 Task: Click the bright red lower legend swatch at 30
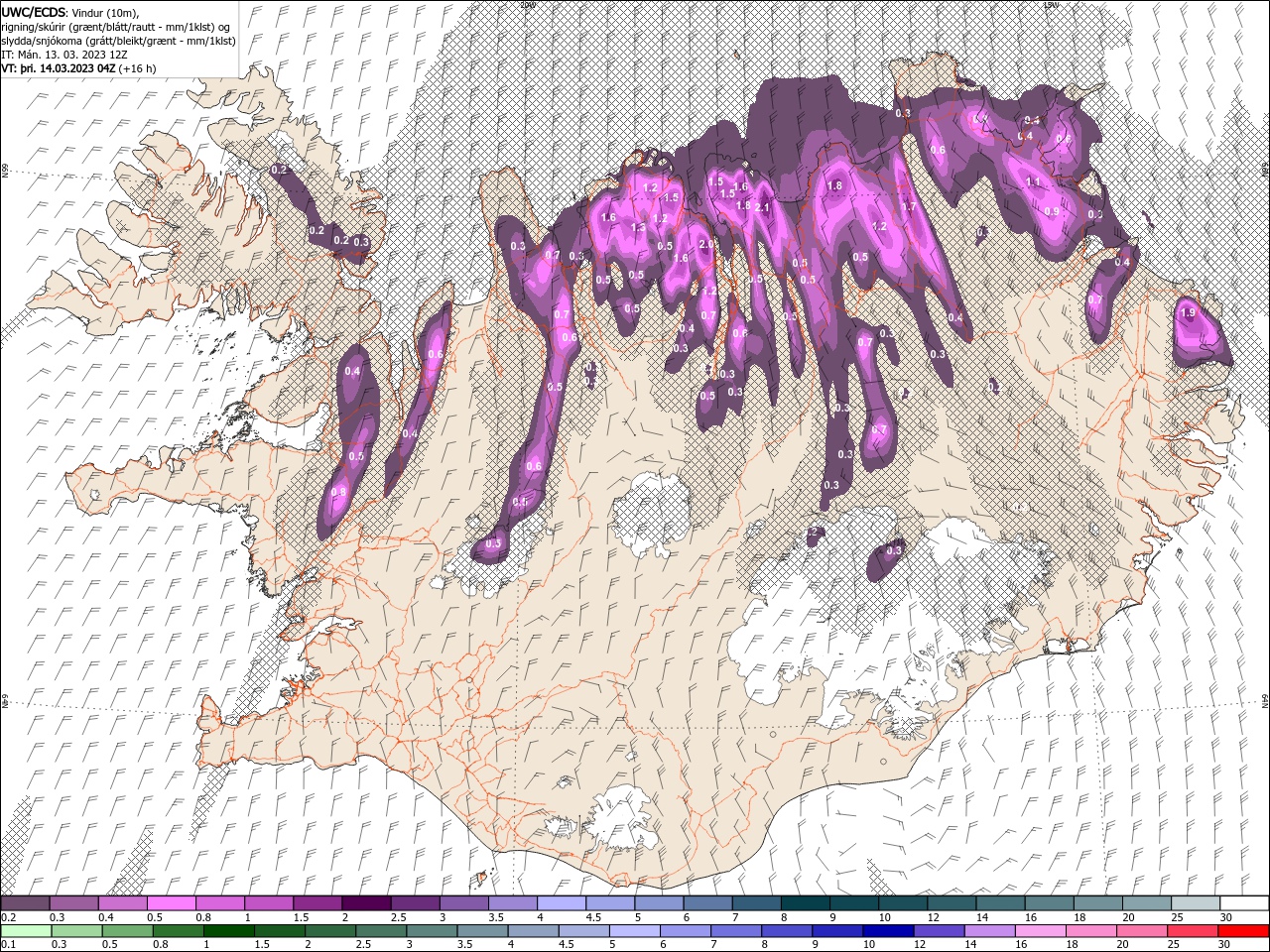point(1243,931)
